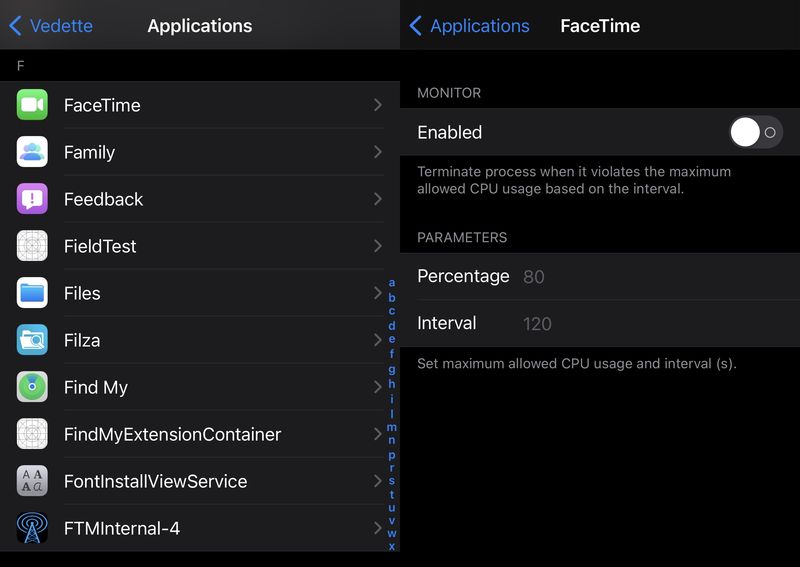The width and height of the screenshot is (800, 567).
Task: Tap the FaceTime green camera icon
Action: (x=32, y=105)
